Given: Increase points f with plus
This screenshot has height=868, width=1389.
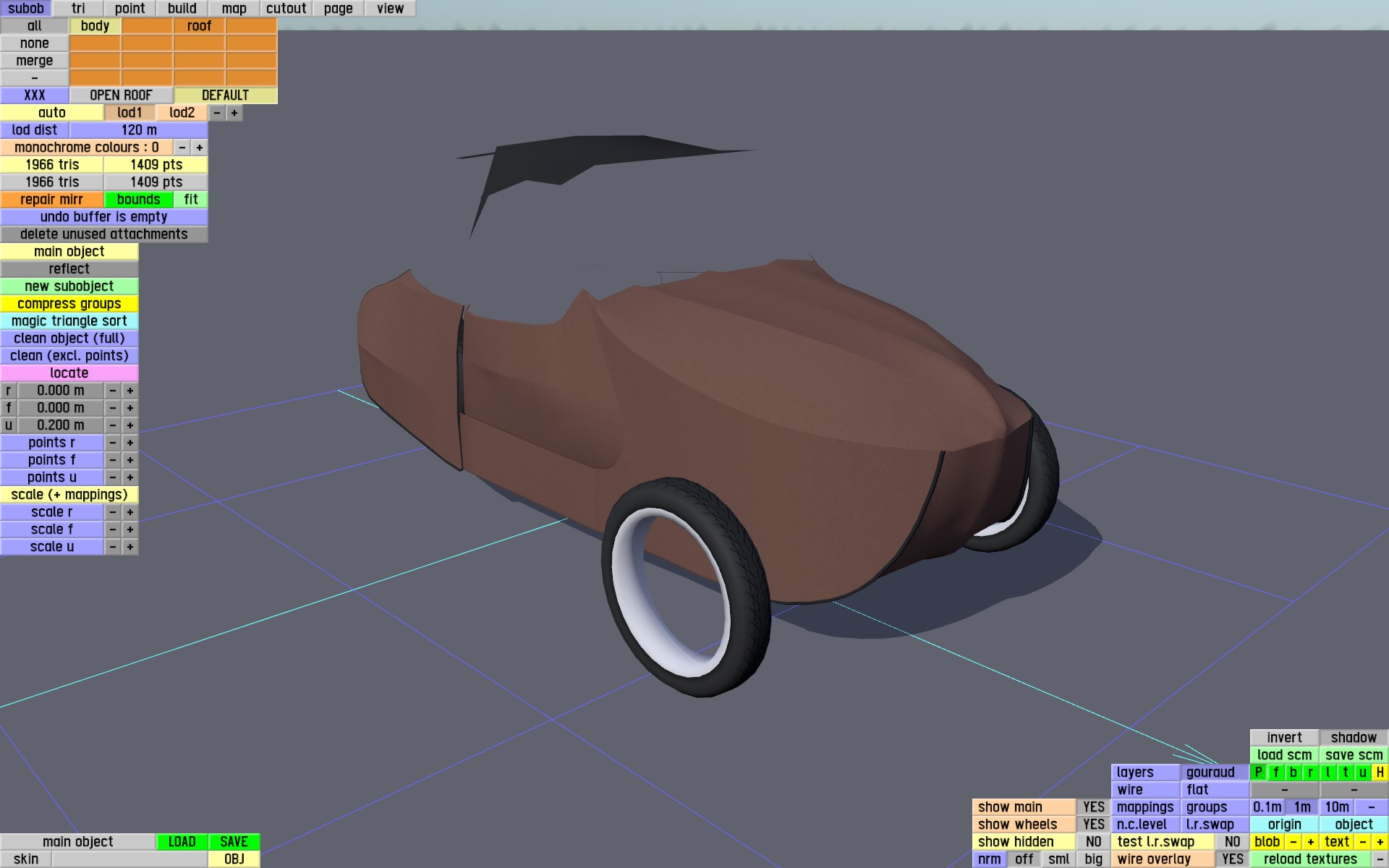Looking at the screenshot, I should coord(130,460).
